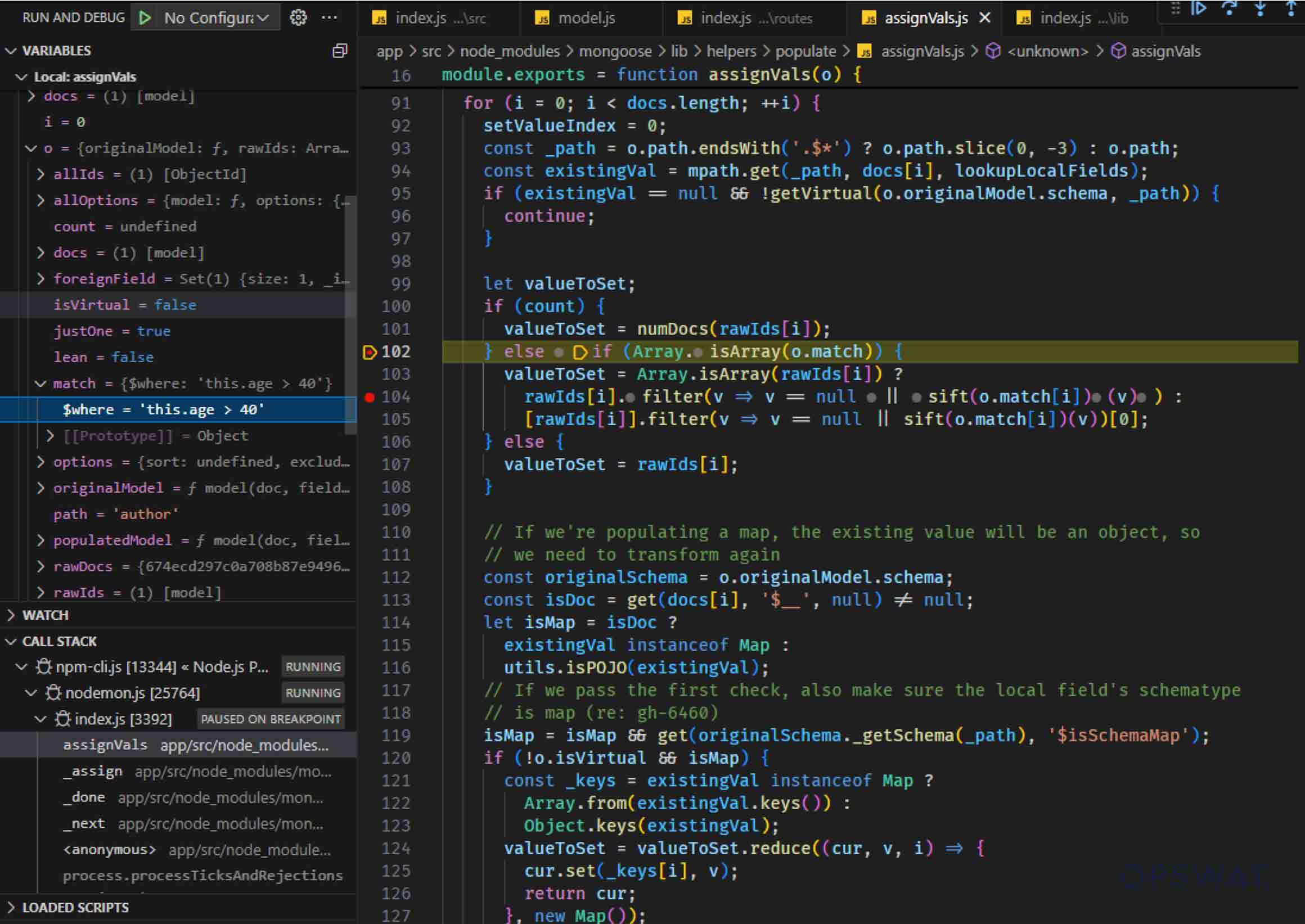Toggle the red breakpoint on line 104
The height and width of the screenshot is (924, 1305).
pos(370,397)
